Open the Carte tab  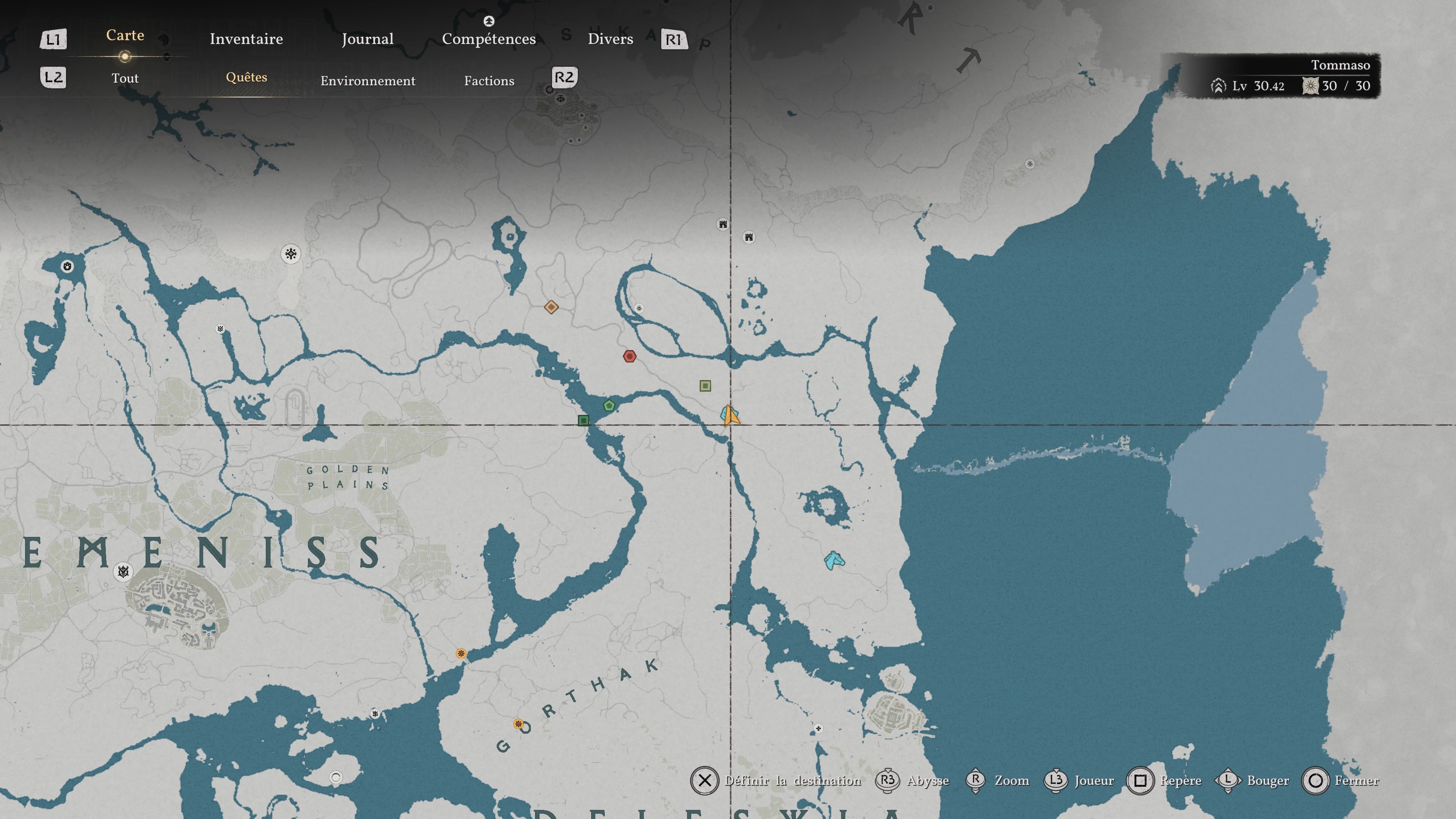(x=125, y=35)
